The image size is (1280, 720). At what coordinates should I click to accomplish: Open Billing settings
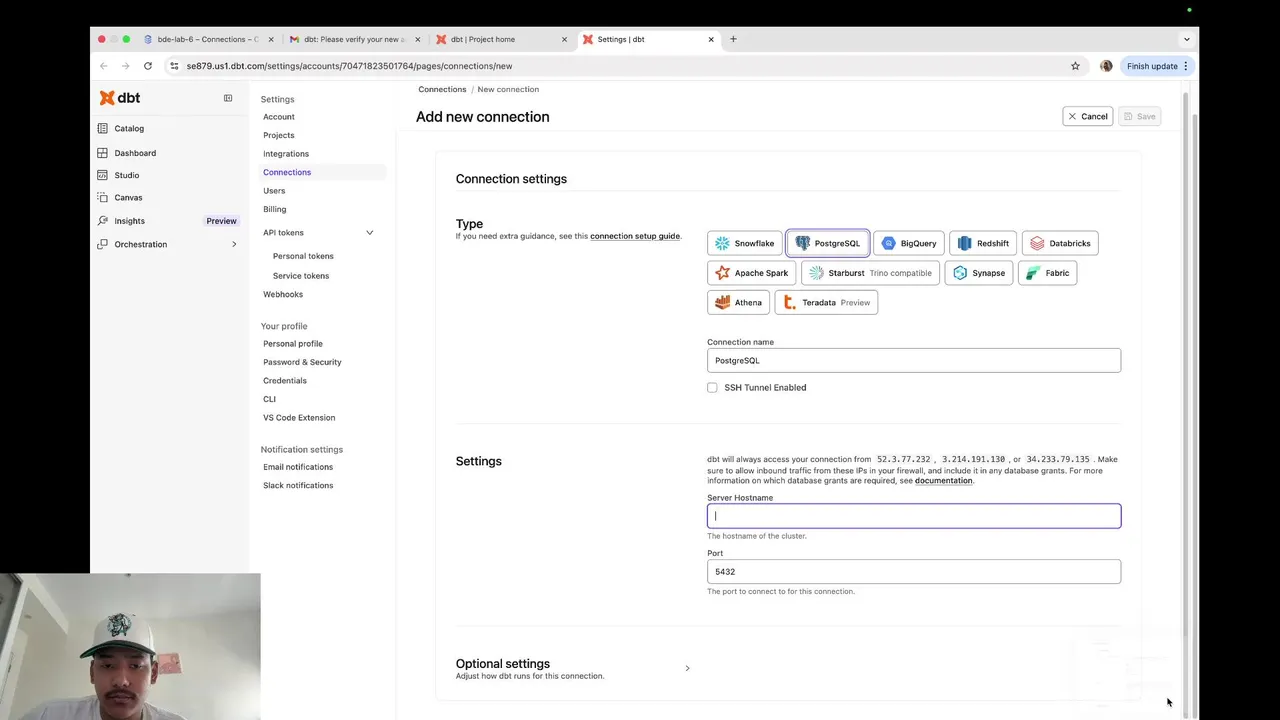tap(275, 209)
